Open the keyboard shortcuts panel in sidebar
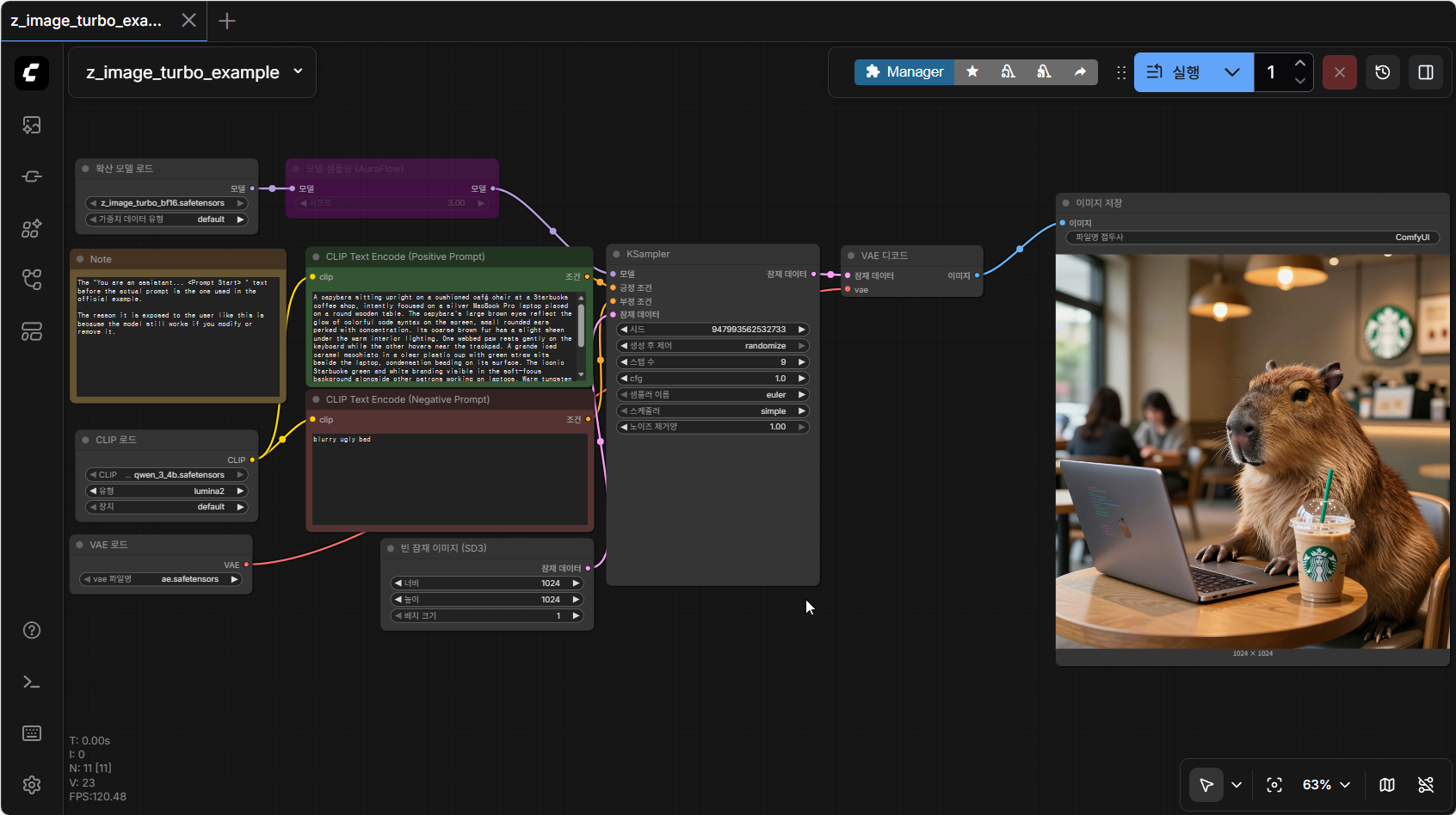This screenshot has height=815, width=1456. click(32, 733)
